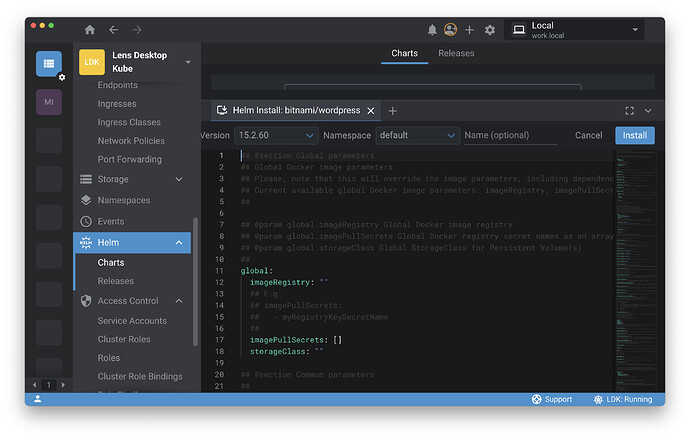This screenshot has width=690, height=438.
Task: Close the Helm Install bitnami/wordpress tab
Action: (x=371, y=111)
